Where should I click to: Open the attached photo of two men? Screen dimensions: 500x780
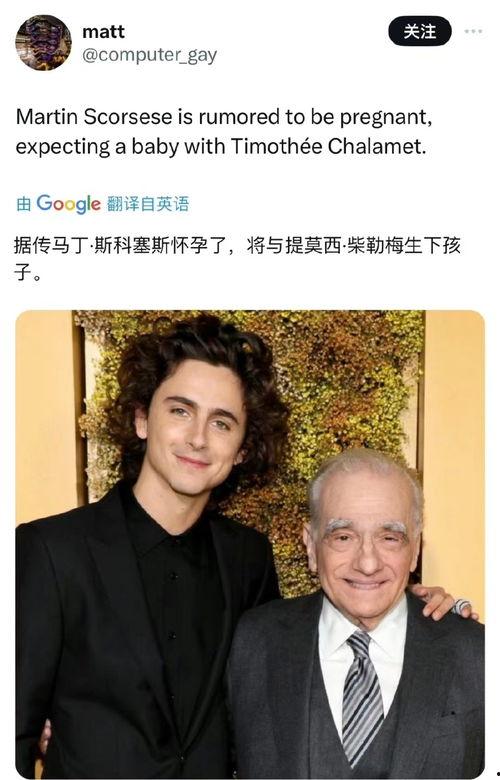pos(250,544)
